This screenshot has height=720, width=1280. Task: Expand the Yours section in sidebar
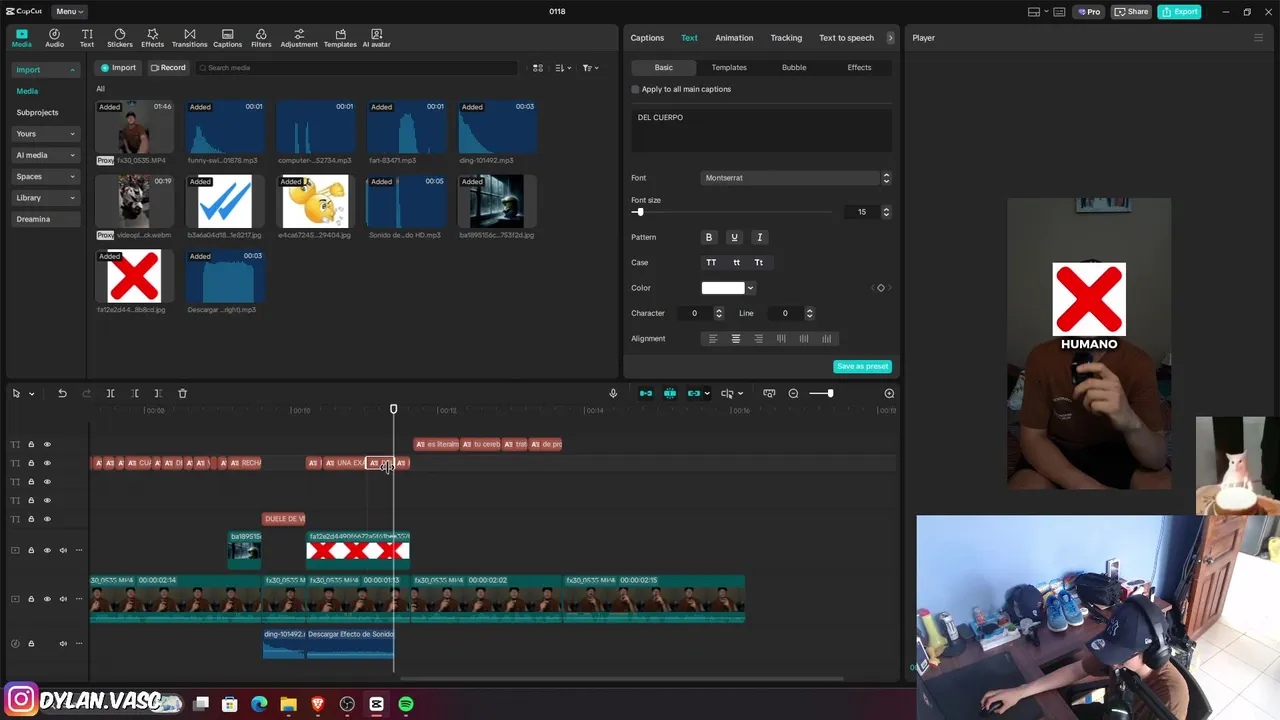[45, 134]
